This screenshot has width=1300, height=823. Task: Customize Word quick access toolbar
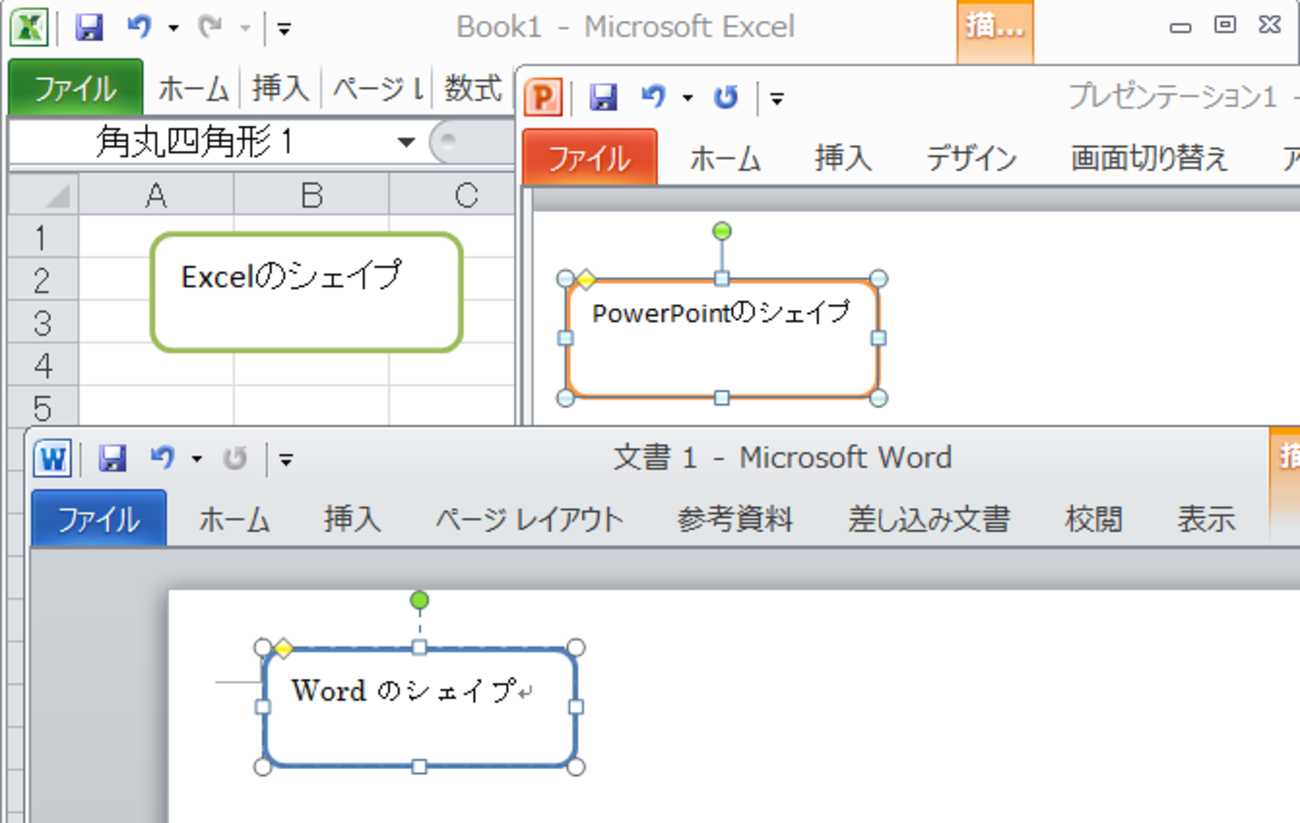point(286,460)
